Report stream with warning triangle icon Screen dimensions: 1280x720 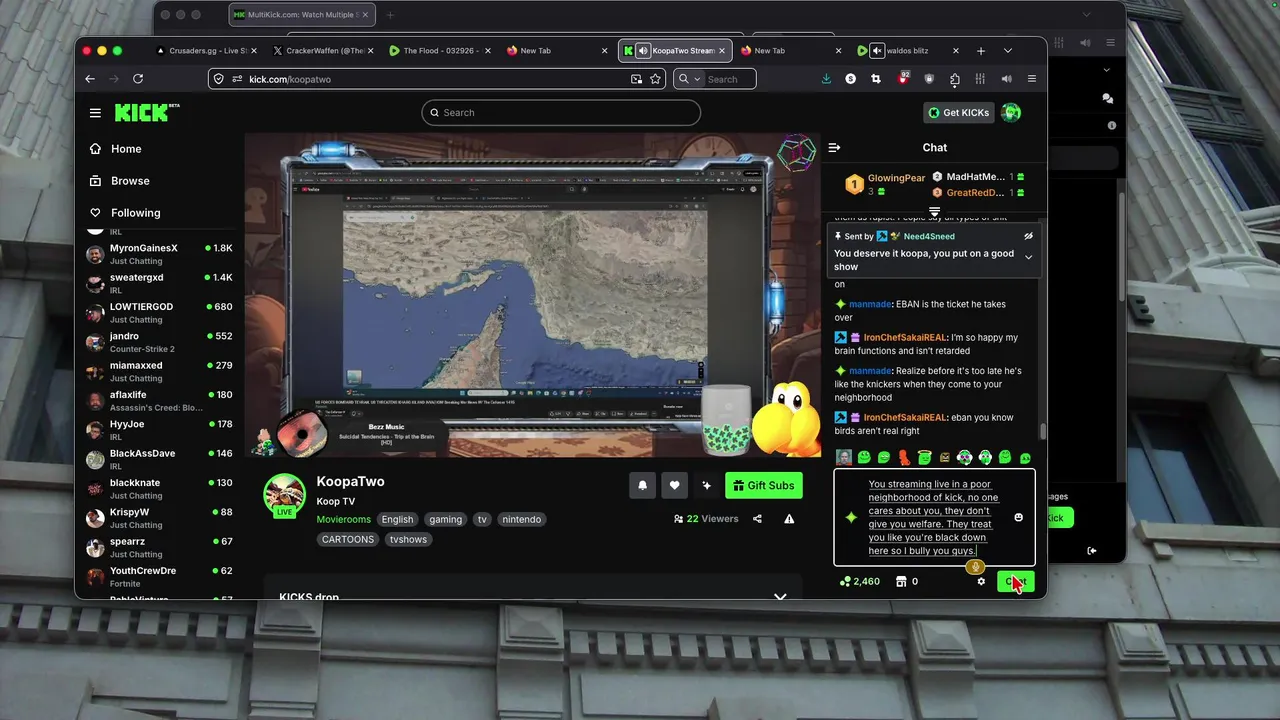pos(789,519)
